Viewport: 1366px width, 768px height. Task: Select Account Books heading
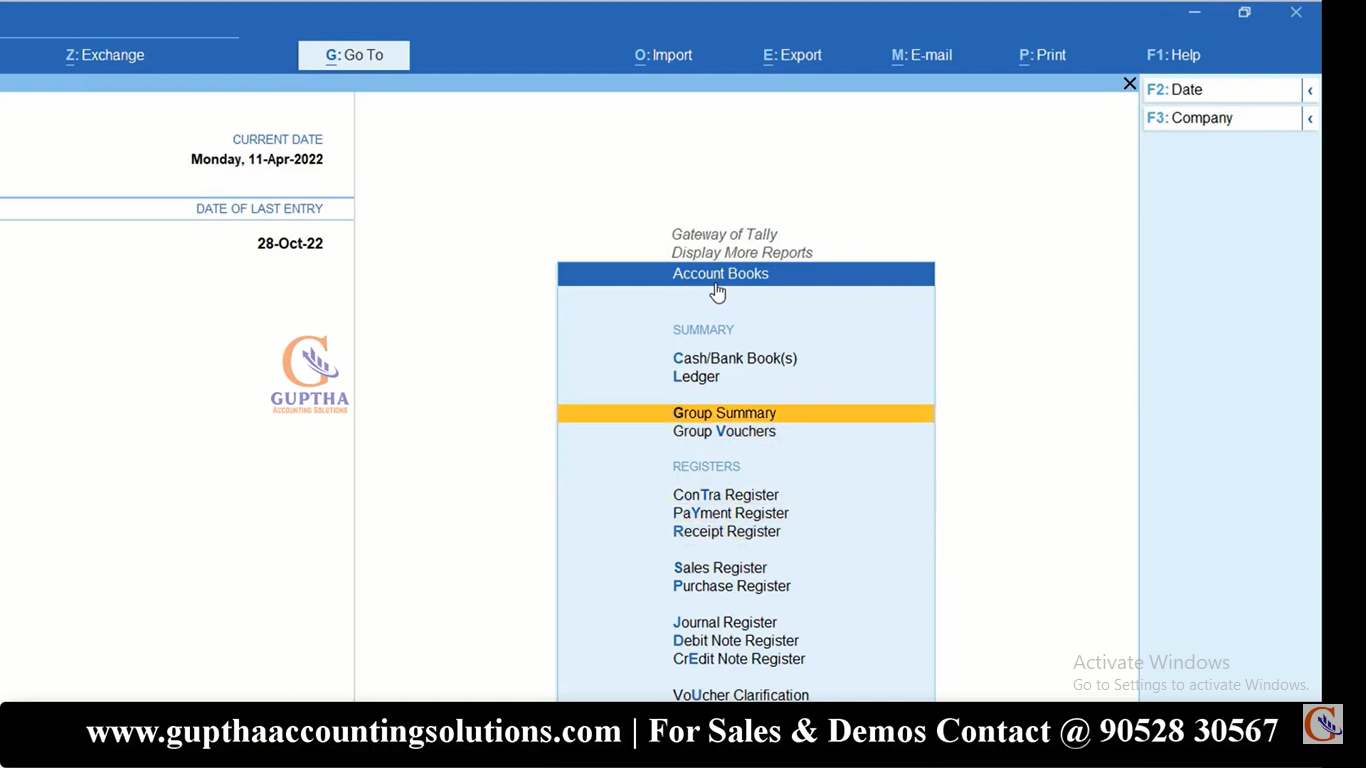click(746, 274)
